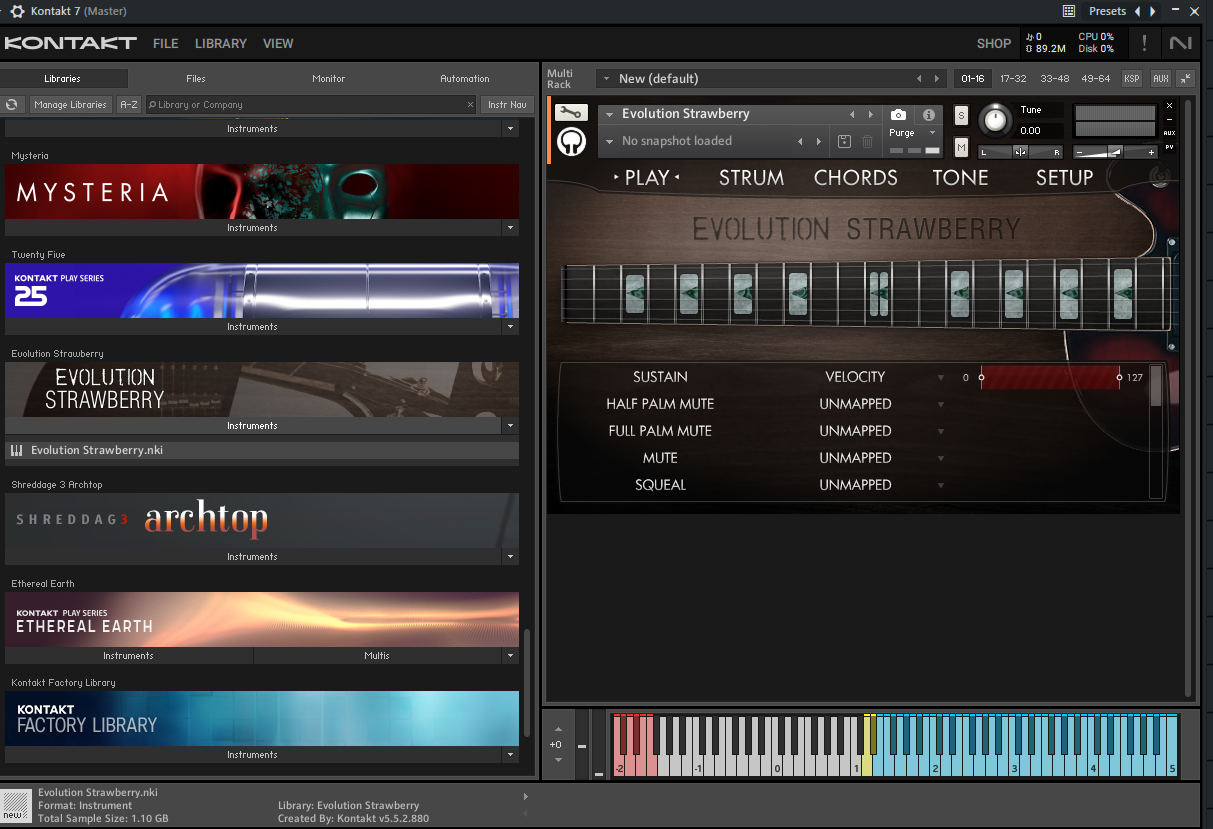Screen dimensions: 1213x829
Task: Solo the Evolution Strawberry instrument
Action: tap(961, 115)
